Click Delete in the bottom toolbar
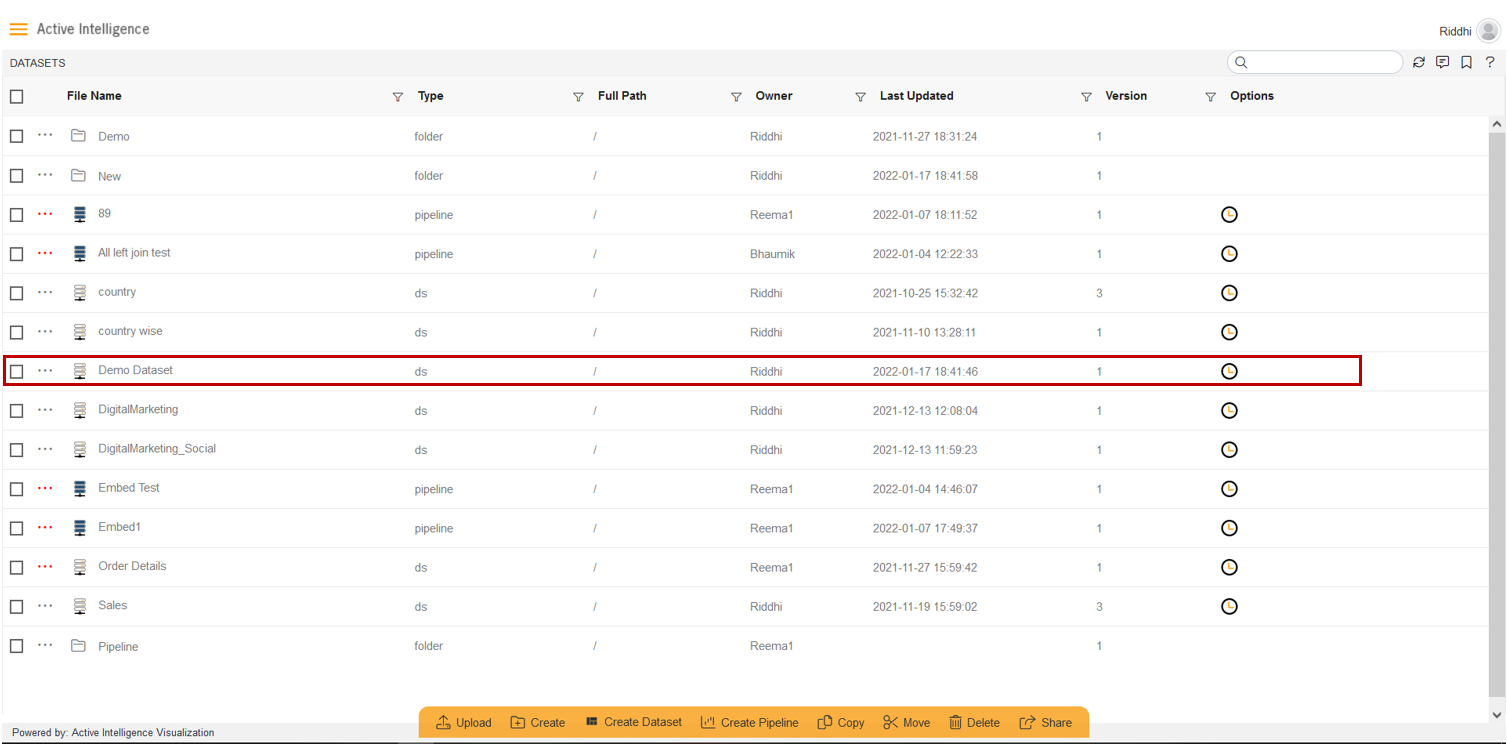This screenshot has width=1507, height=745. (974, 722)
